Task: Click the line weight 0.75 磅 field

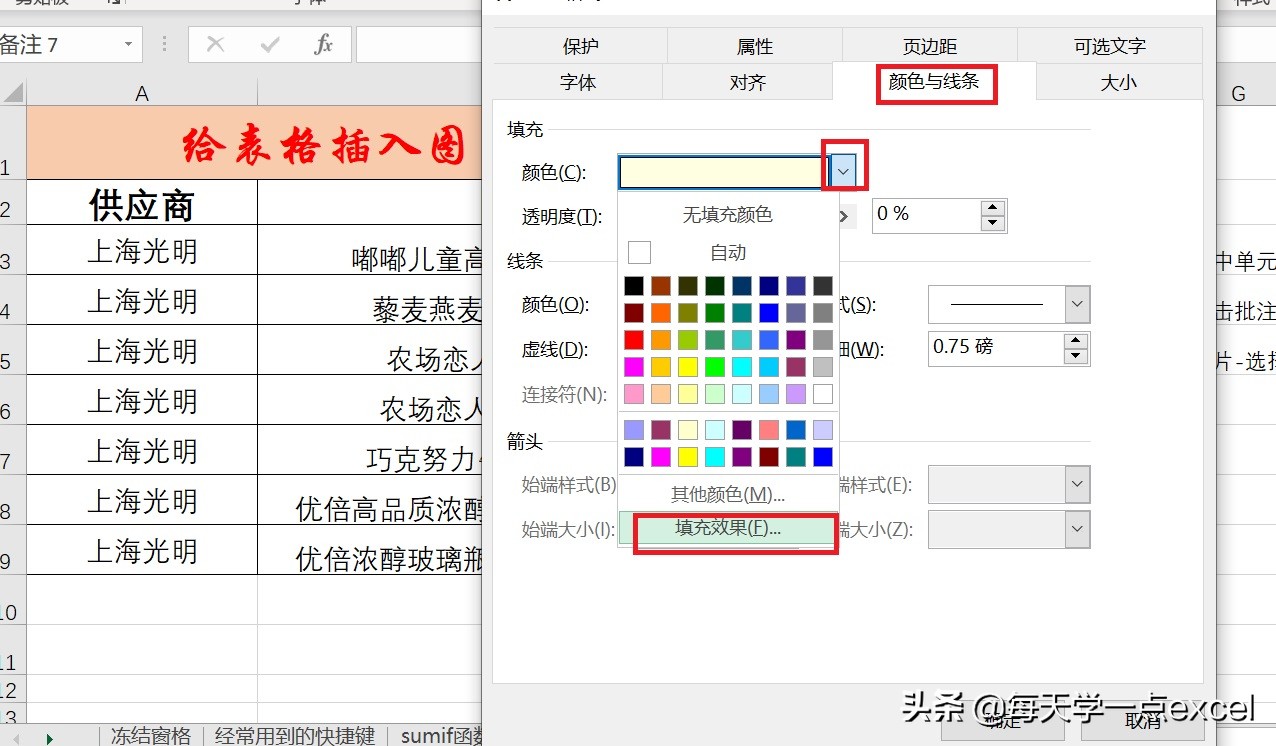Action: click(995, 348)
